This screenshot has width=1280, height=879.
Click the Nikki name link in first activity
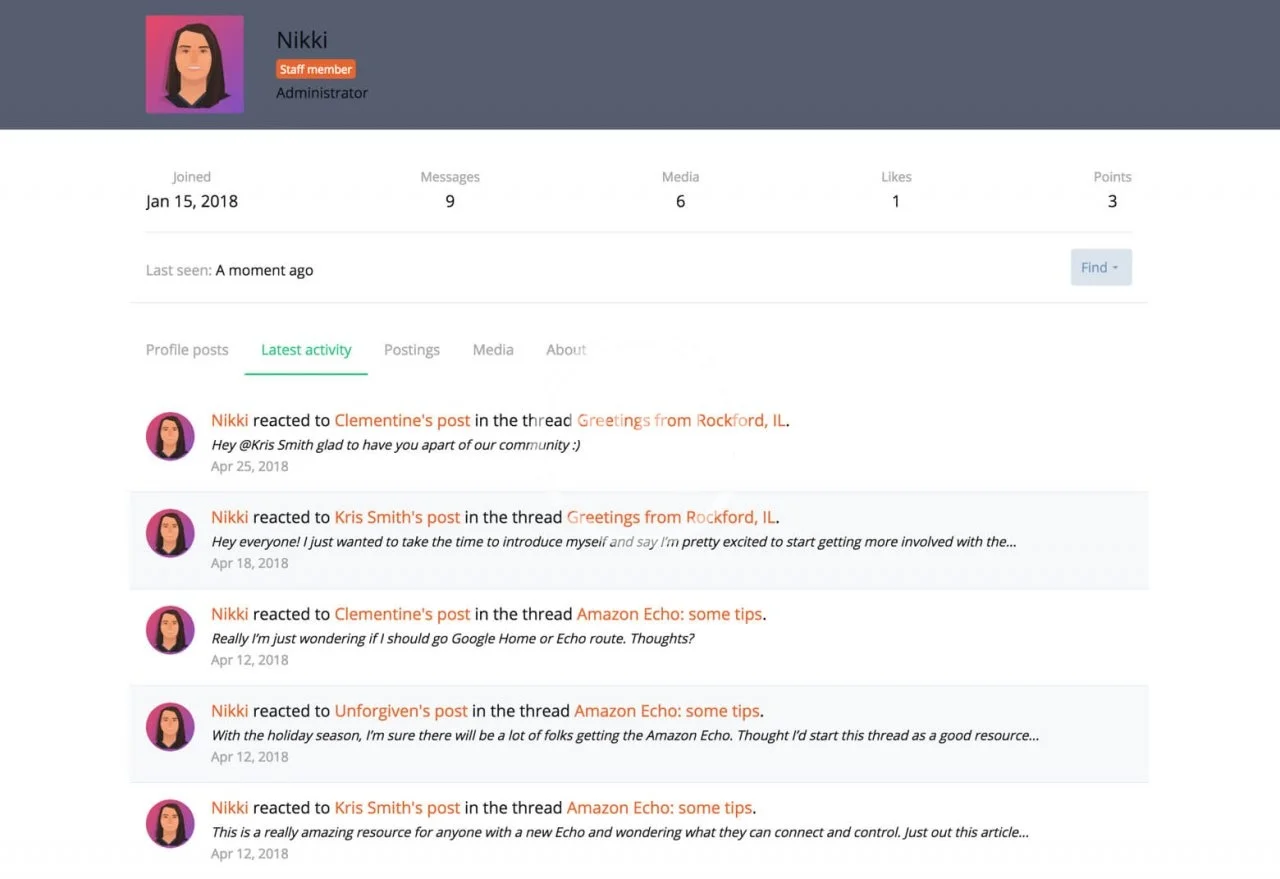click(x=229, y=421)
